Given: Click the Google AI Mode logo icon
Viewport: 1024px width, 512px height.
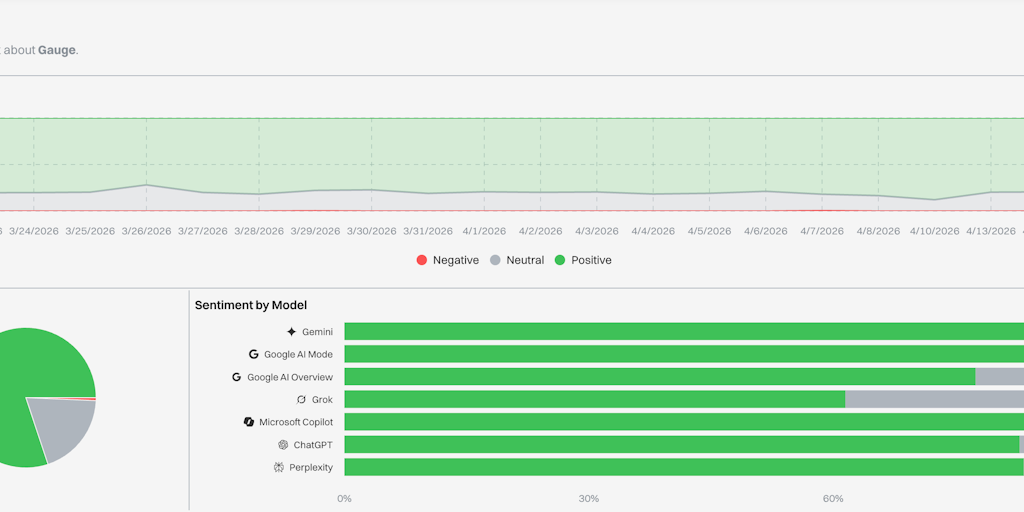Looking at the screenshot, I should (x=254, y=354).
